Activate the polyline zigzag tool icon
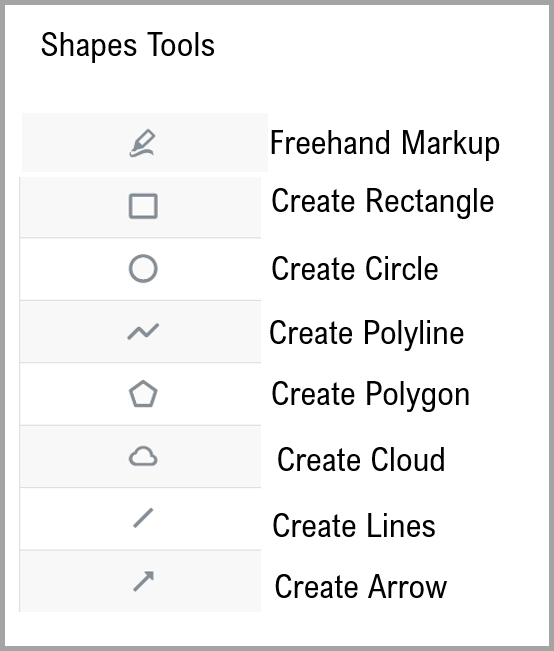554x651 pixels. [143, 331]
